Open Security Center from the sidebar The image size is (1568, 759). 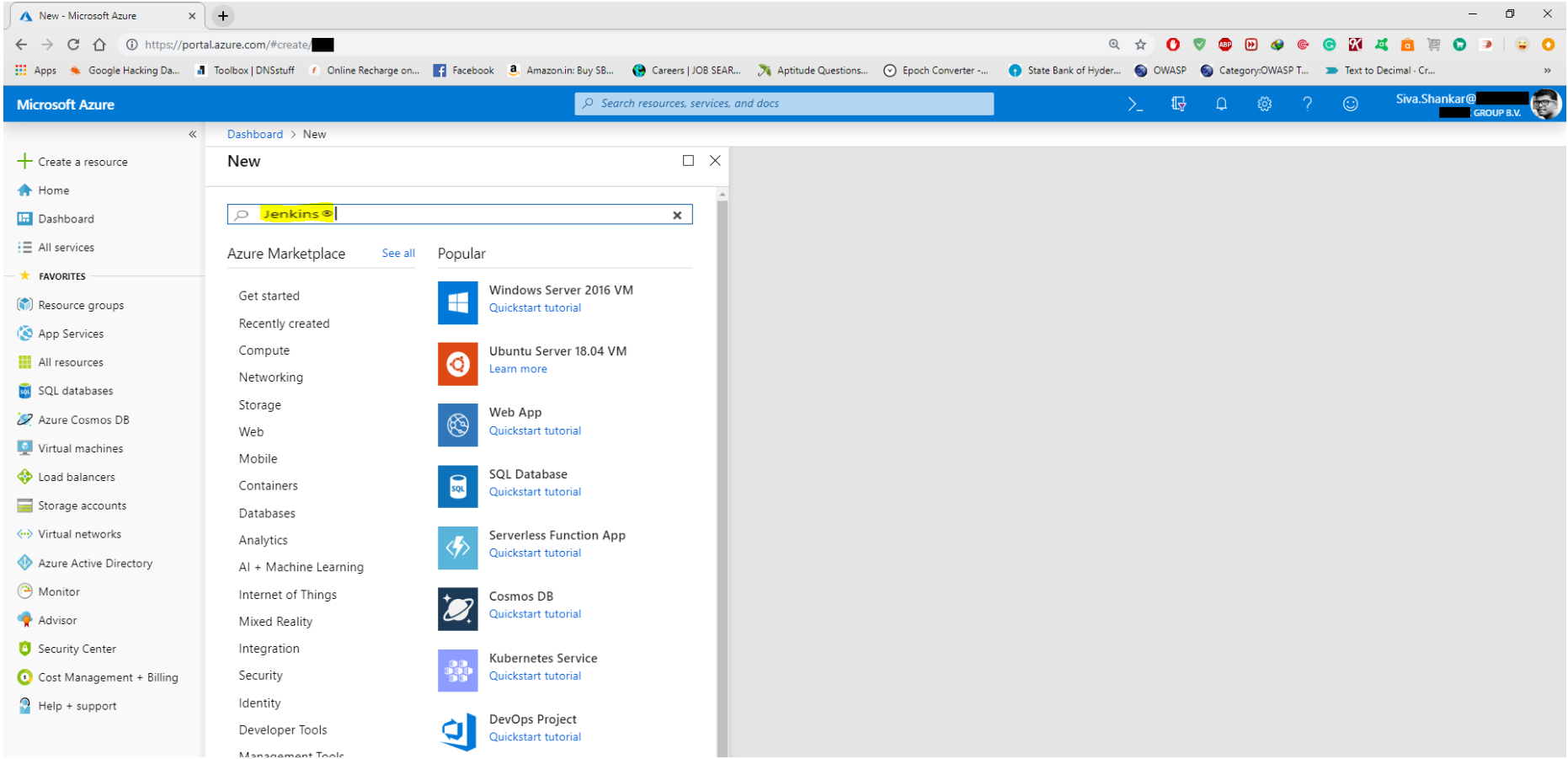pyautogui.click(x=77, y=648)
